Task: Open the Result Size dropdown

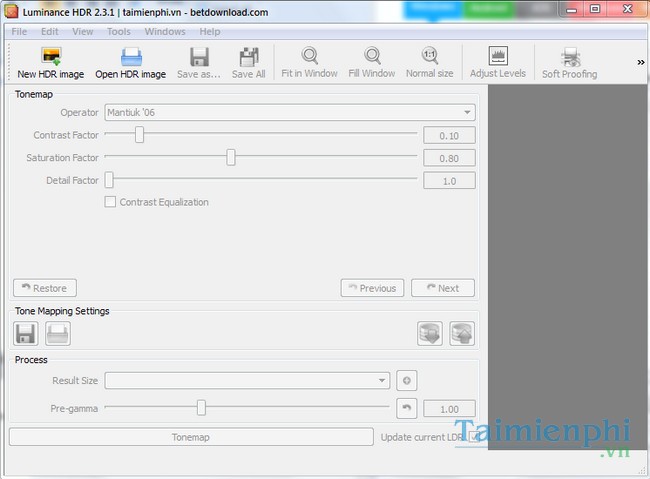Action: pos(247,380)
